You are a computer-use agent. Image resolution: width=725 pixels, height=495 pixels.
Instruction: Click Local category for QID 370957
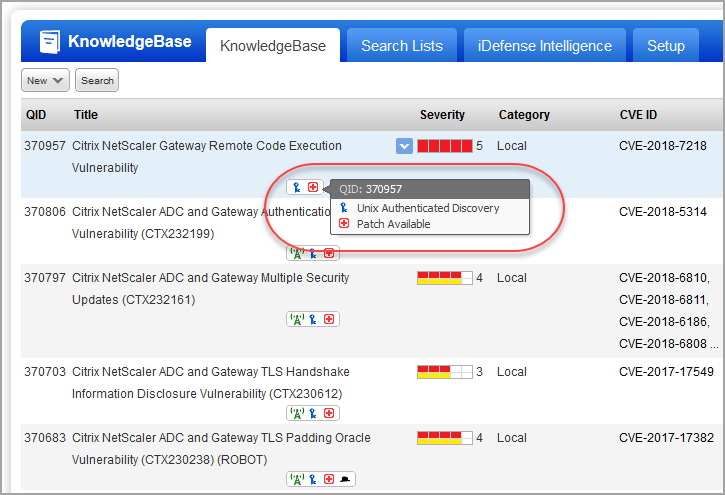click(x=512, y=146)
